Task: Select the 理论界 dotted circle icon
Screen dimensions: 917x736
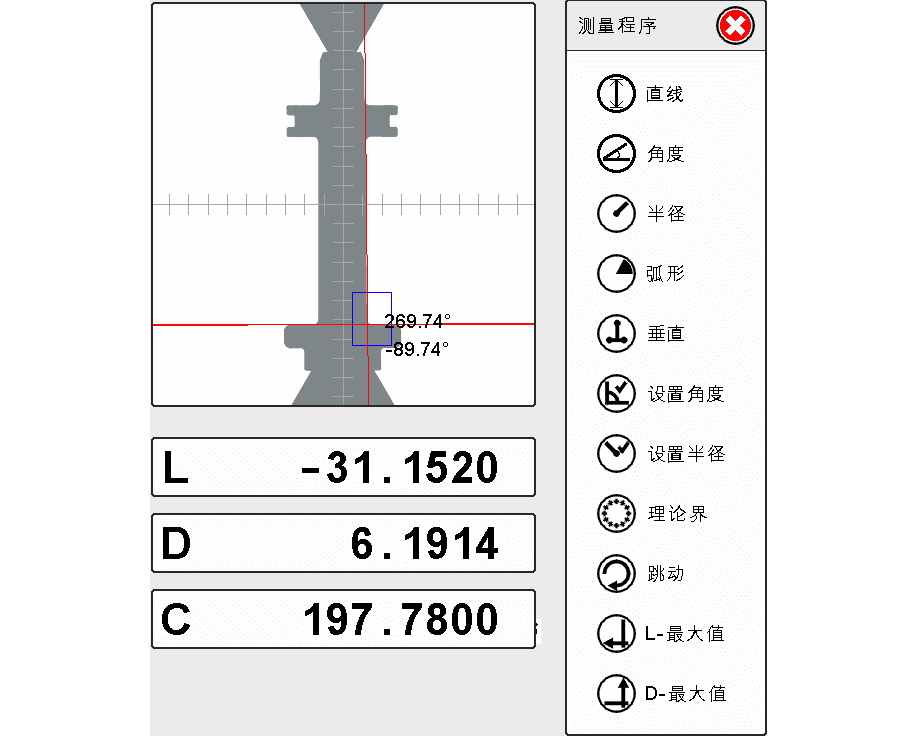Action: (616, 513)
